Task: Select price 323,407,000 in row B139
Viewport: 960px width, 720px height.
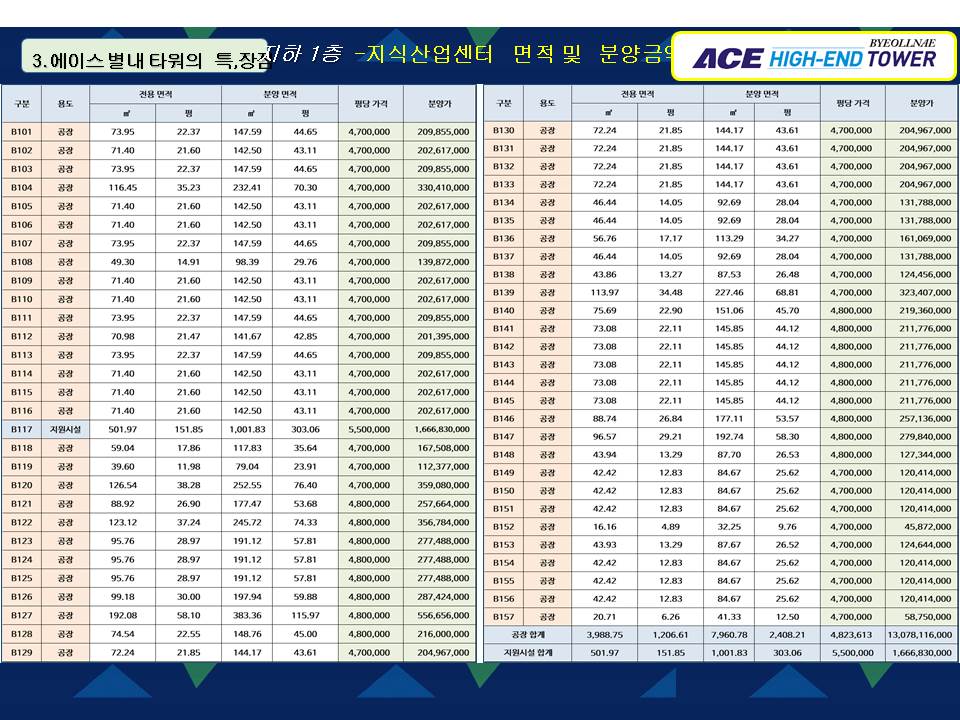Action: pyautogui.click(x=925, y=293)
